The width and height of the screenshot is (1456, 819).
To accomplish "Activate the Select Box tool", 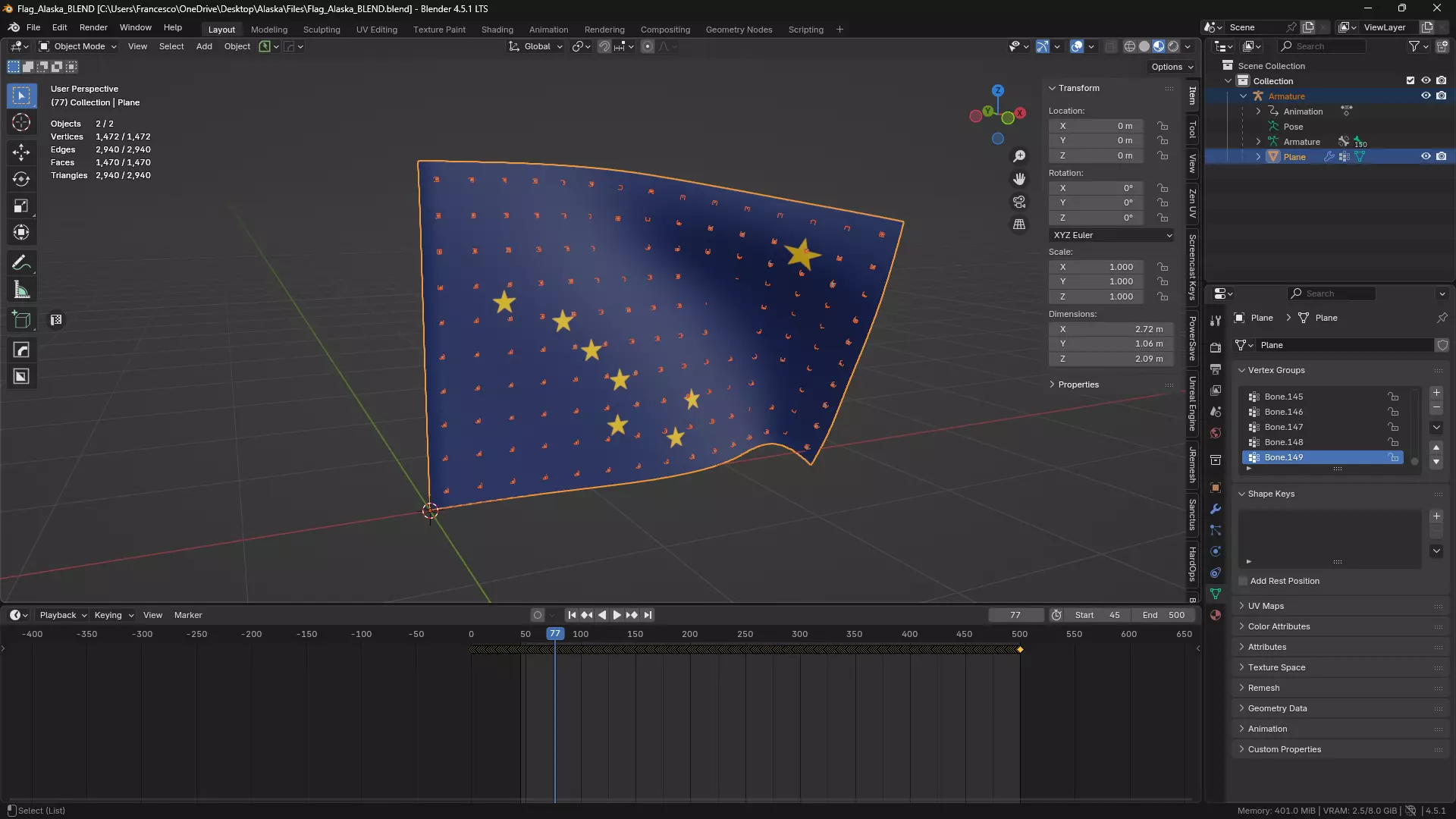I will point(21,96).
